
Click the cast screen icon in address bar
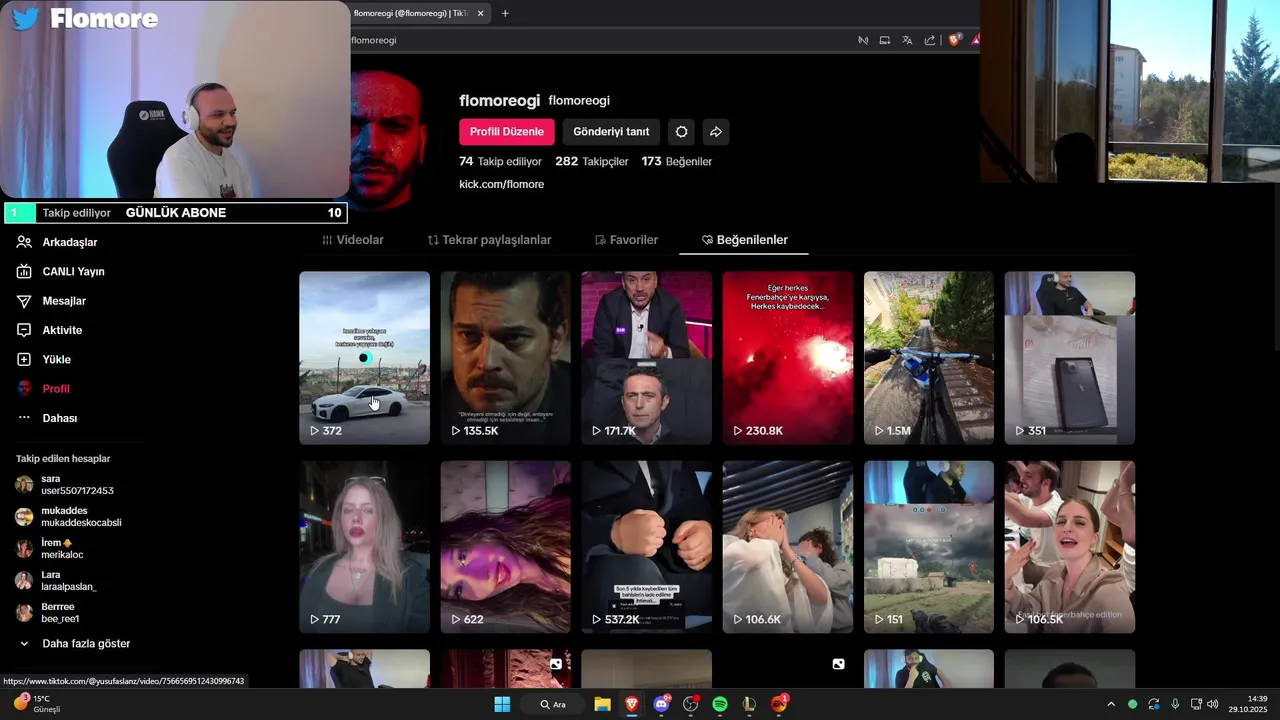tap(885, 40)
